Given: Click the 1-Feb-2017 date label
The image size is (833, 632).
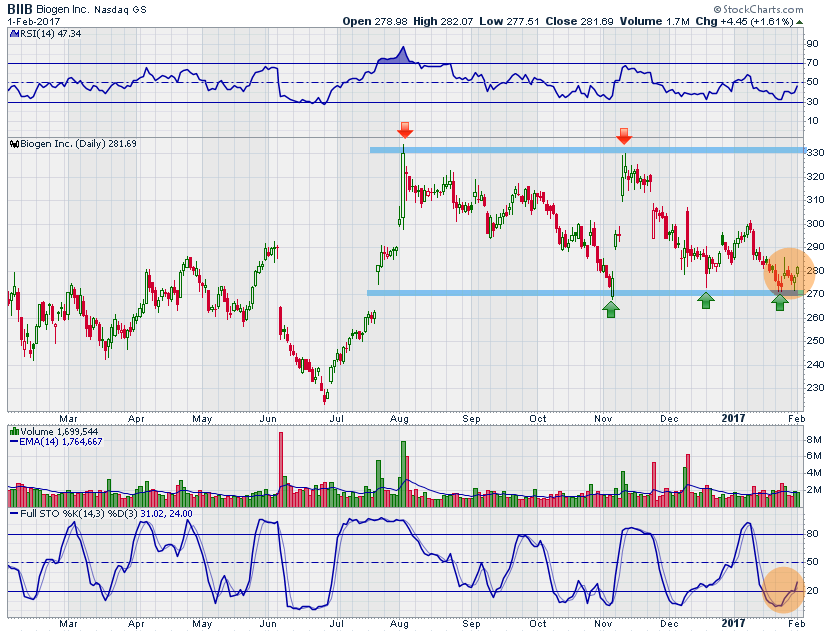Looking at the screenshot, I should tap(33, 21).
